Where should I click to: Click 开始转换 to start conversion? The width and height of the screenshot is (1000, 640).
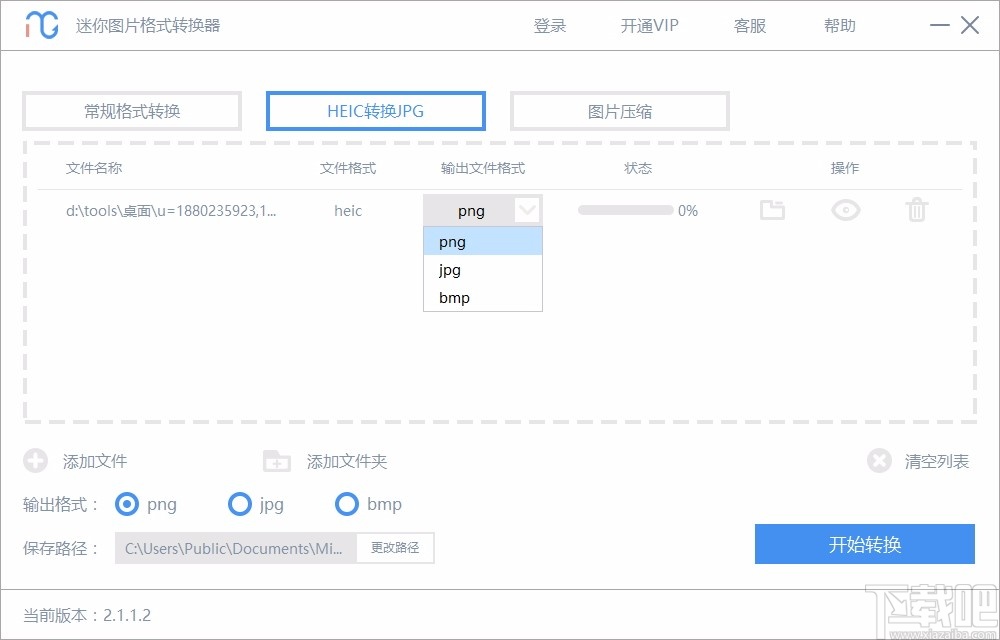pos(864,544)
